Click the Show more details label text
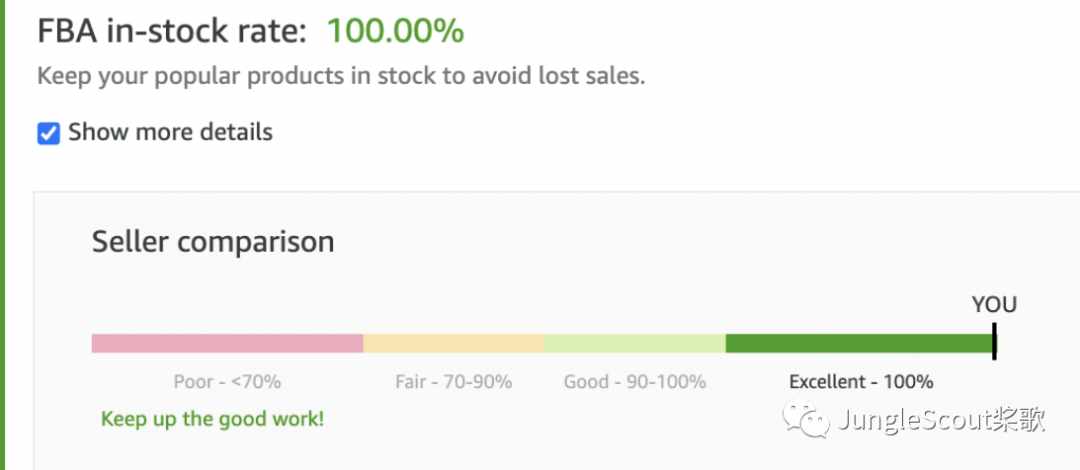 [170, 132]
